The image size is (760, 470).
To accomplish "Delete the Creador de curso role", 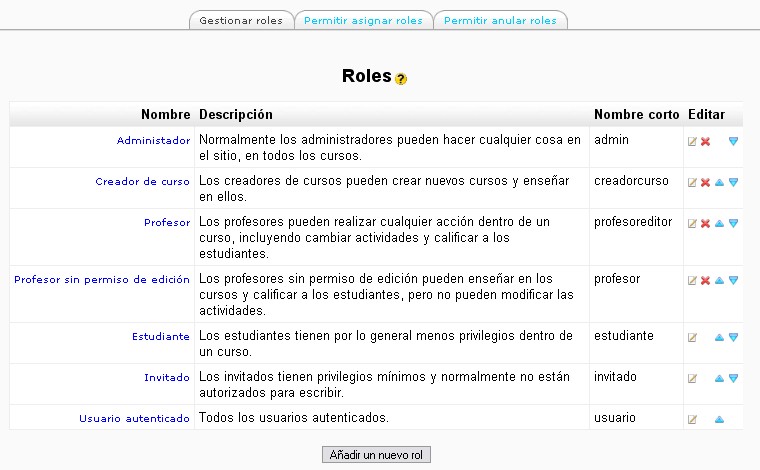I will (x=705, y=183).
